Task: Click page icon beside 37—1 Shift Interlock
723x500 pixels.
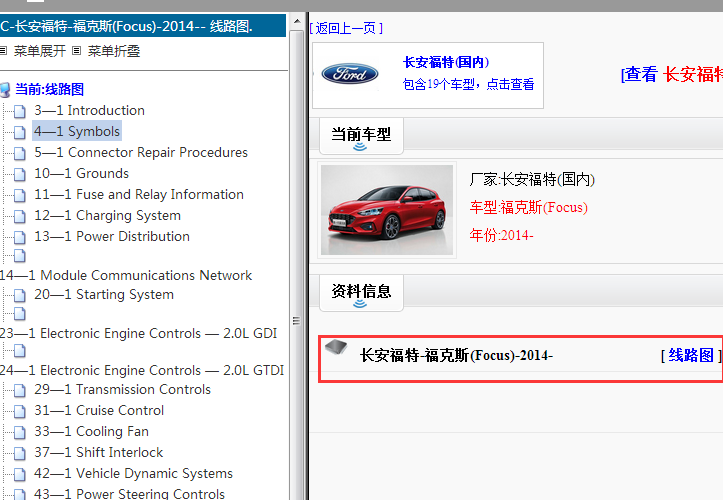Action: click(19, 453)
